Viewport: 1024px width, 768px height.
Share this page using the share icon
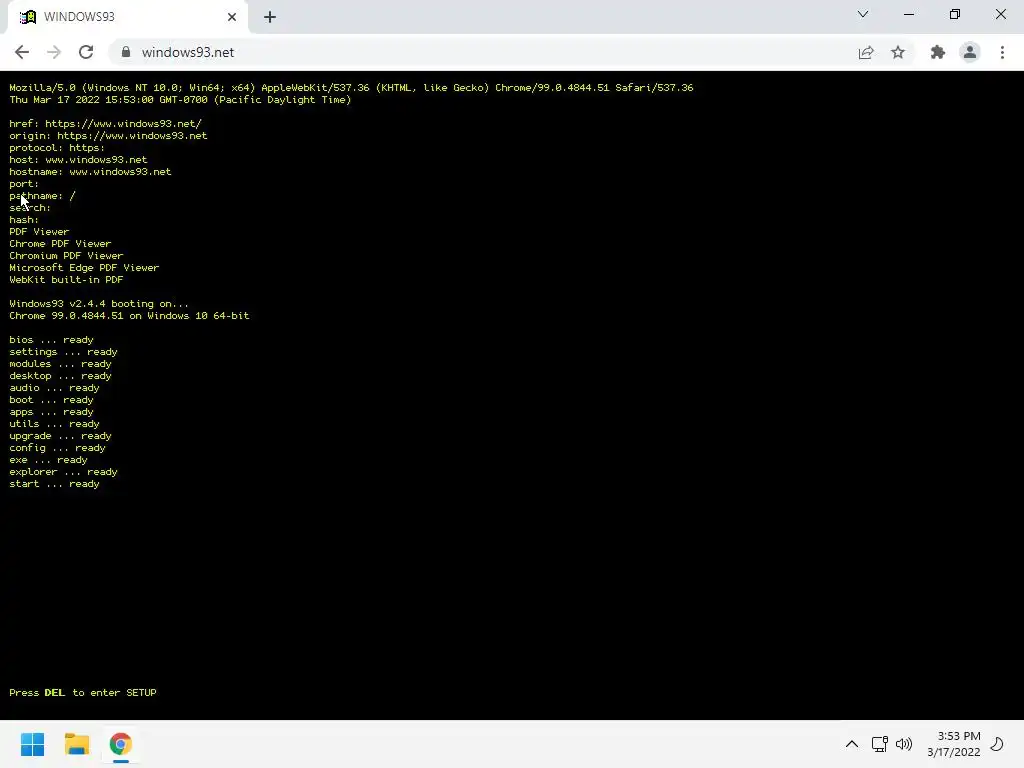(x=866, y=52)
